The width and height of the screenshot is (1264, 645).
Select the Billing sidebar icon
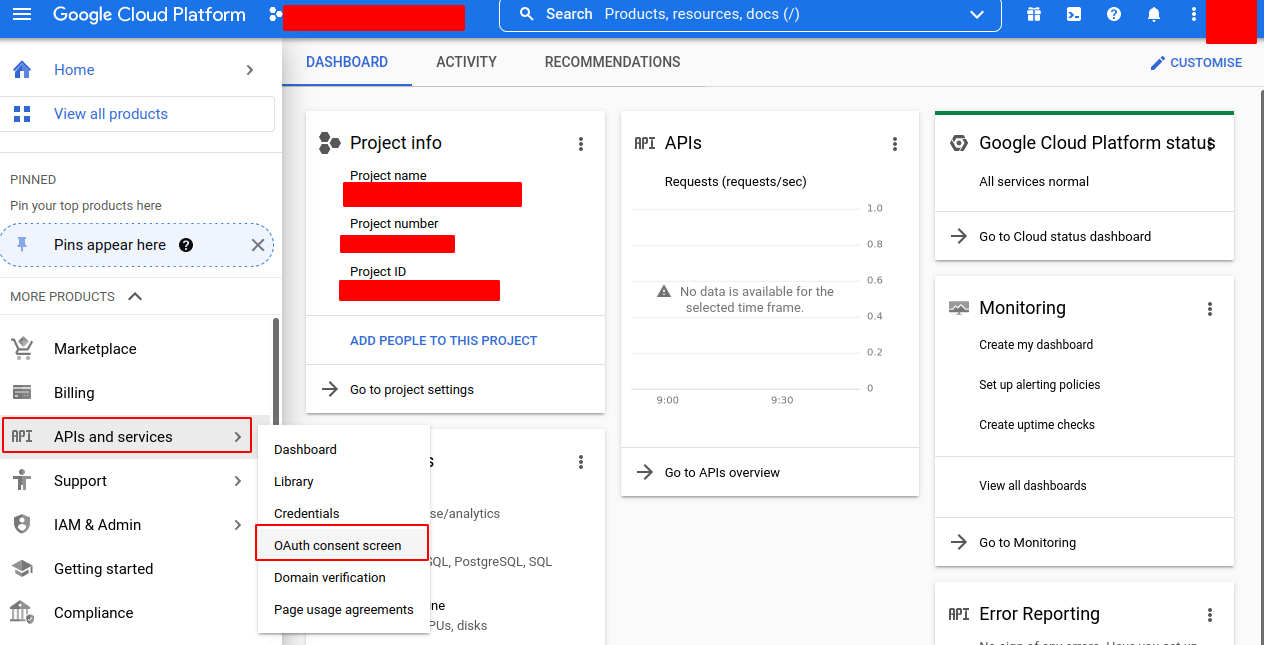[22, 392]
